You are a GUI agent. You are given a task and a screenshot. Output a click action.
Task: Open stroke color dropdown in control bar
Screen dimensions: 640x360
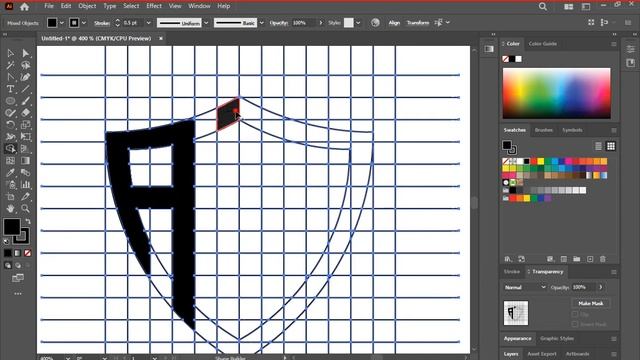(x=84, y=23)
